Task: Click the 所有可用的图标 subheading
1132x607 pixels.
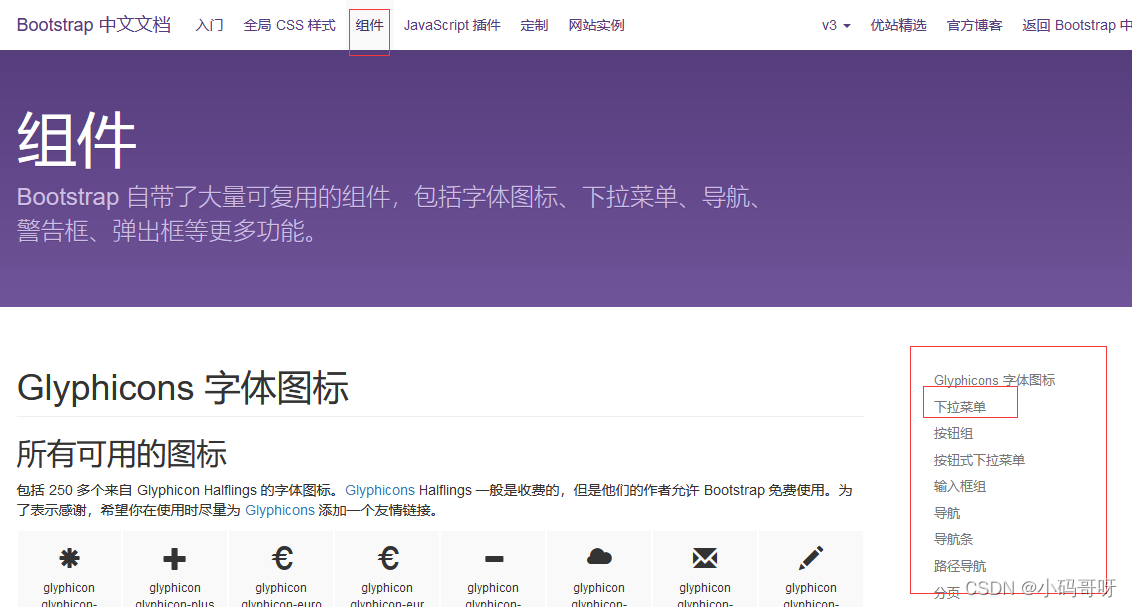Action: [122, 454]
